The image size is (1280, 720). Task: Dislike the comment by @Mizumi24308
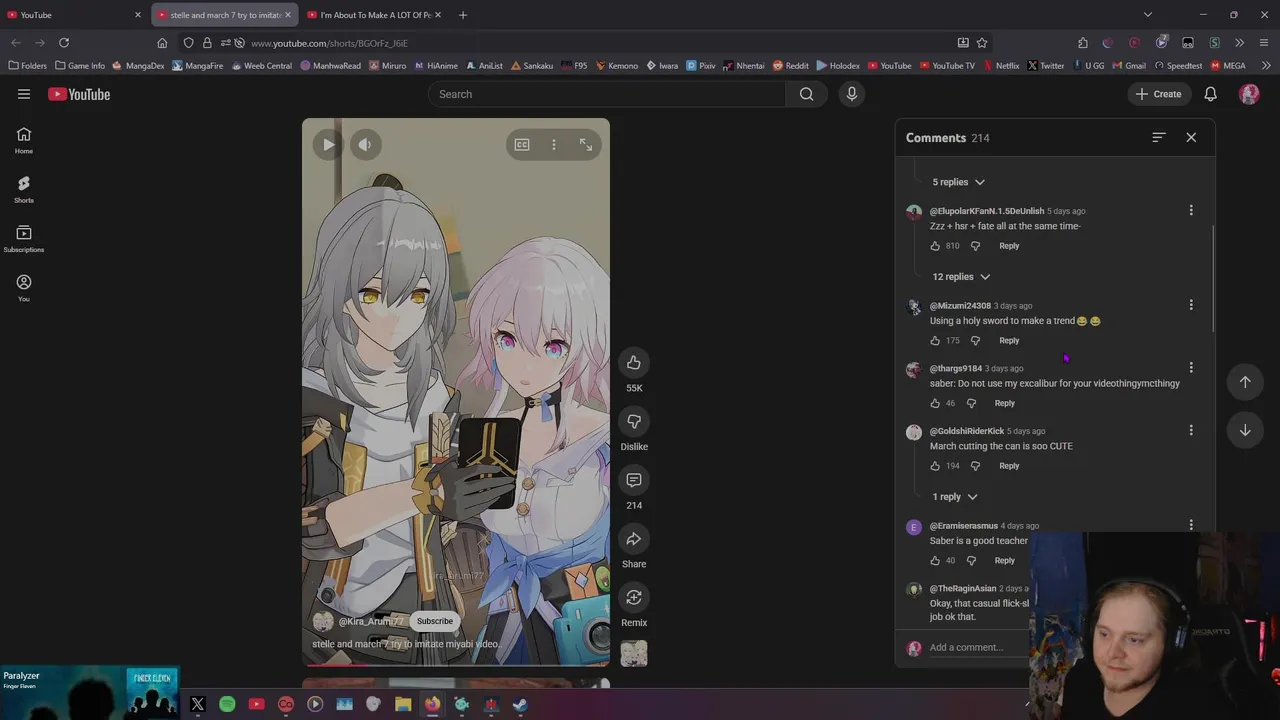975,341
